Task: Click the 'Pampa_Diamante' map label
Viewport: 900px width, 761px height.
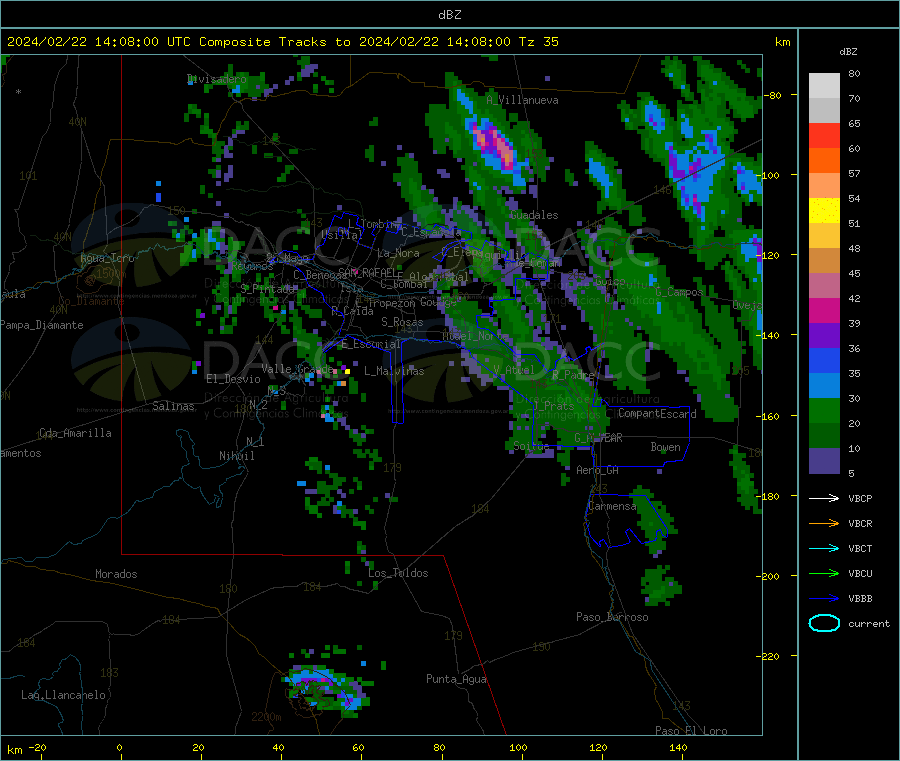Action: pyautogui.click(x=42, y=325)
